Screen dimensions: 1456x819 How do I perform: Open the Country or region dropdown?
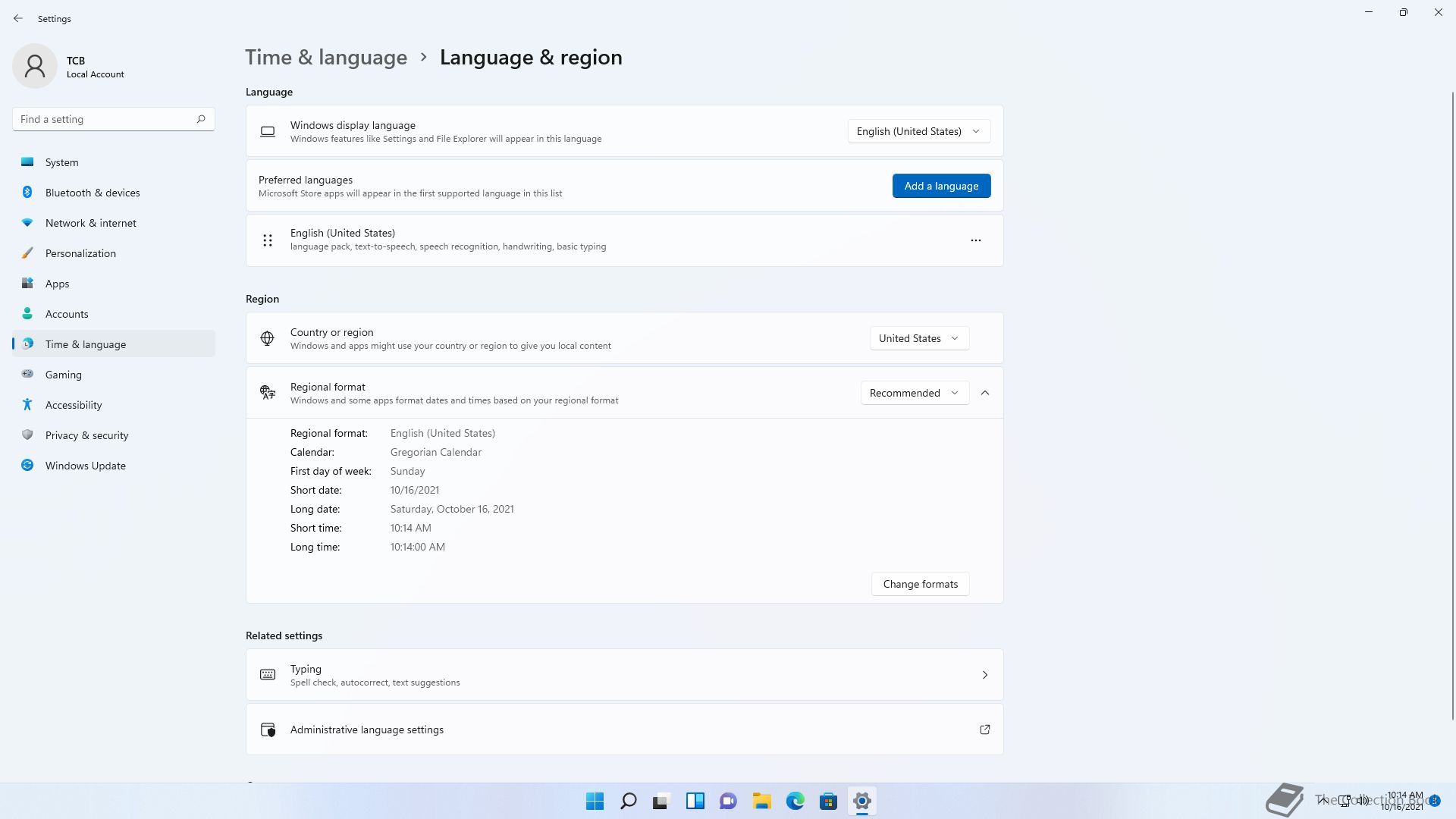point(918,338)
